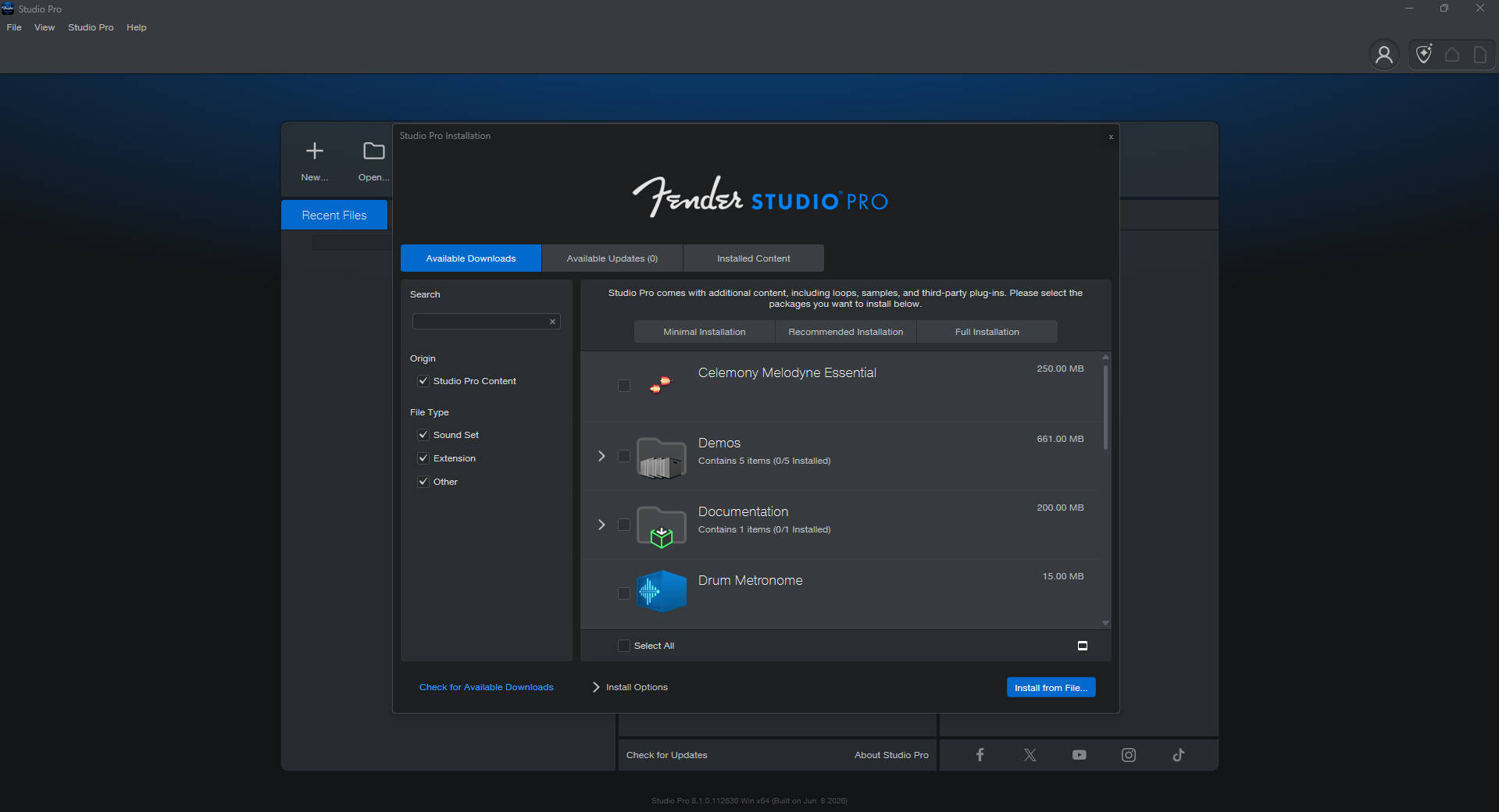1499x812 pixels.
Task: Click the 661.00 MB size of Demos
Action: (1060, 439)
